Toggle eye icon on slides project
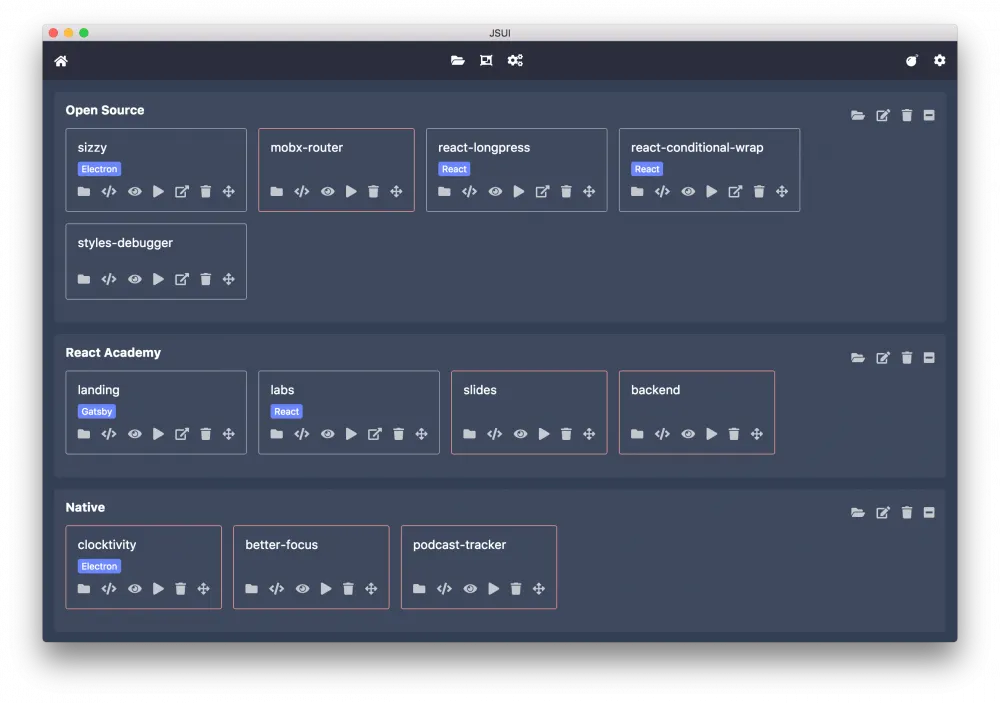The height and width of the screenshot is (703, 1000). [520, 434]
